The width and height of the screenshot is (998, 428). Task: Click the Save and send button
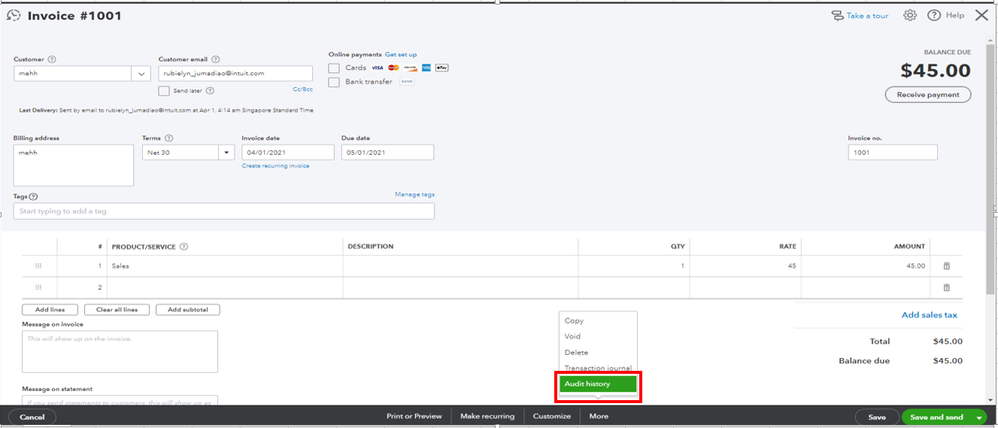point(936,417)
